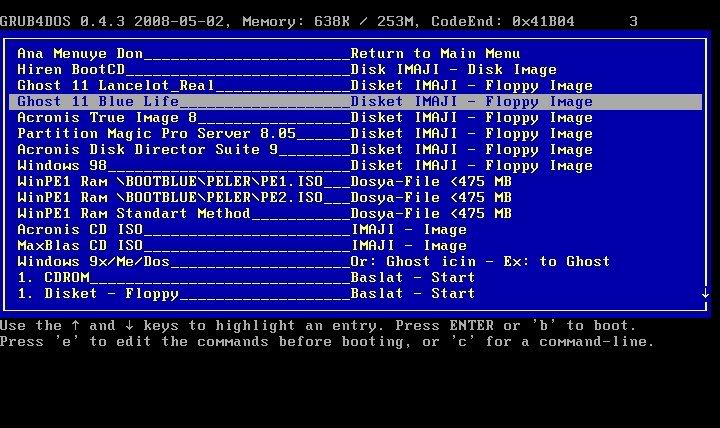Choose Acronis True Image 8 entry

coord(355,118)
